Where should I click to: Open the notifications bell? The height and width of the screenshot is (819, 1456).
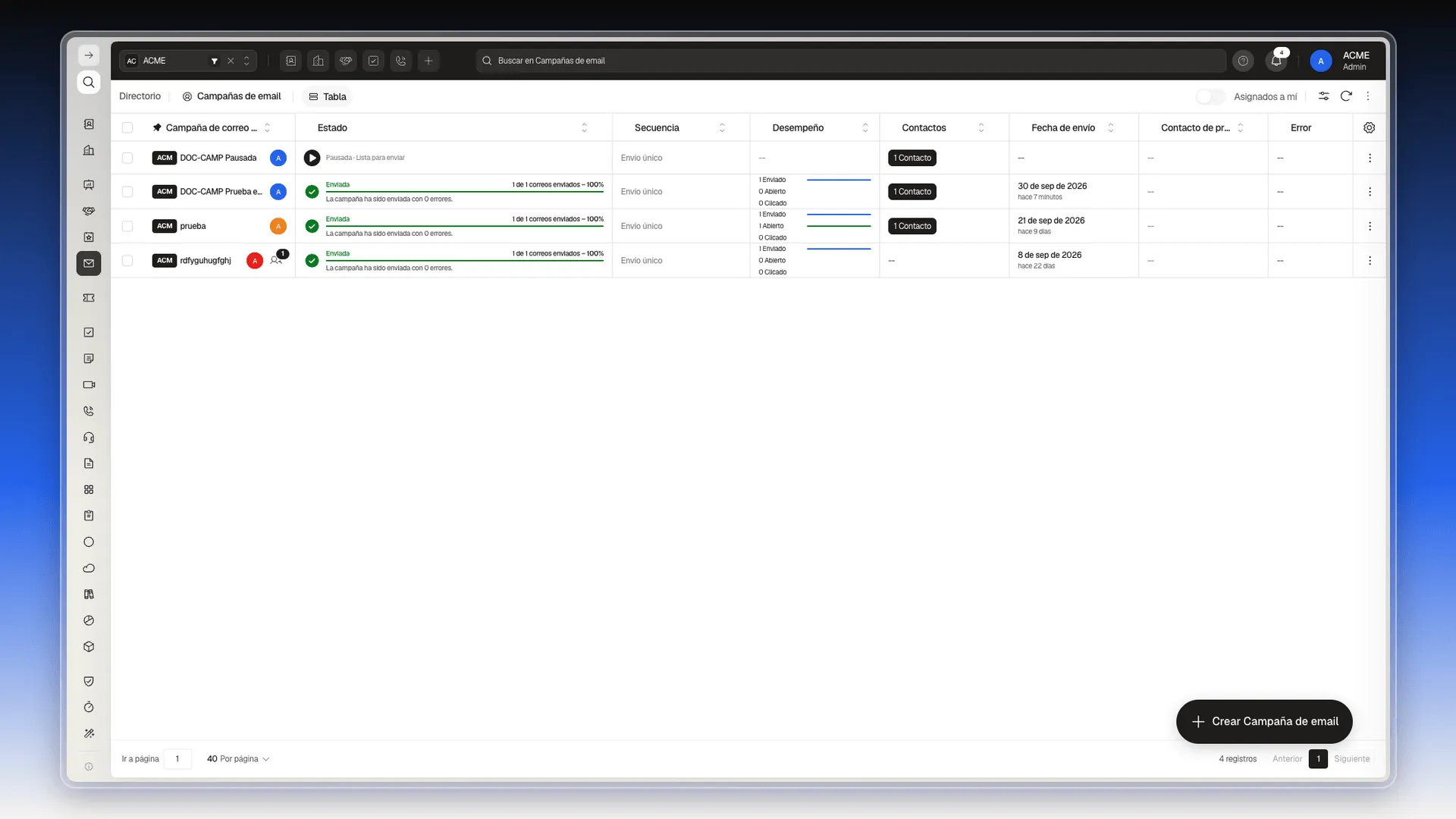[x=1277, y=61]
